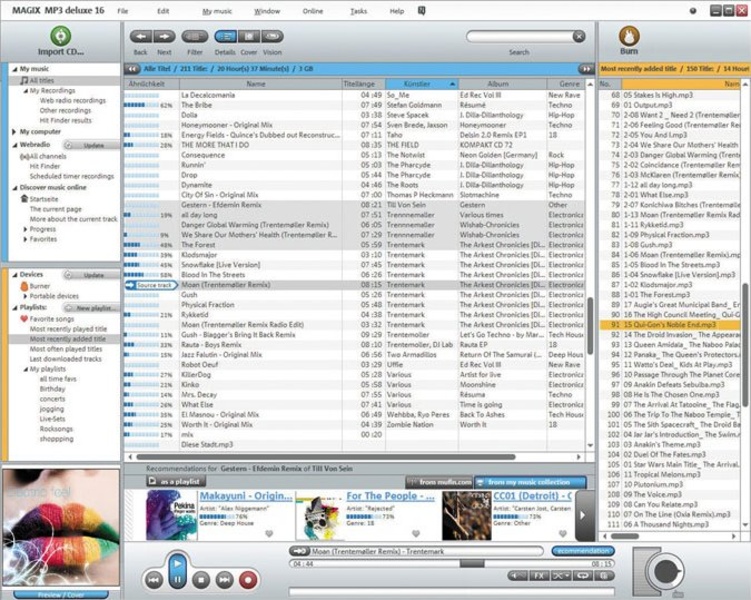This screenshot has width=751, height=600.
Task: Expand the My computer node
Action: point(14,132)
